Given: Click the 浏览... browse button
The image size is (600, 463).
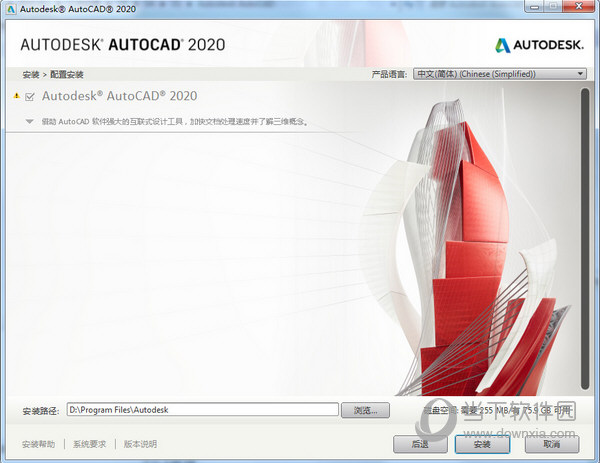Looking at the screenshot, I should click(365, 409).
